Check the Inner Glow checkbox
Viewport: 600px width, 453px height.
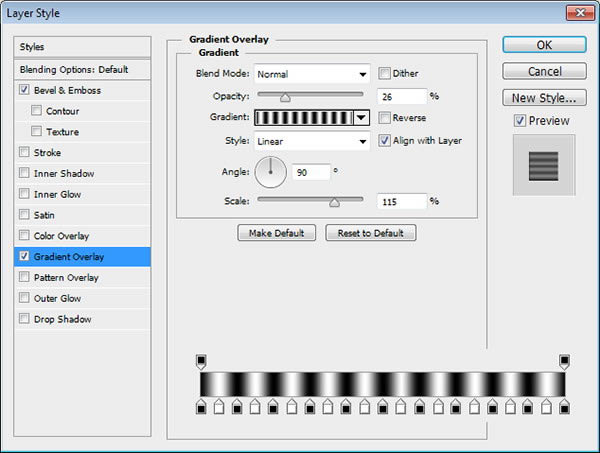(x=24, y=194)
